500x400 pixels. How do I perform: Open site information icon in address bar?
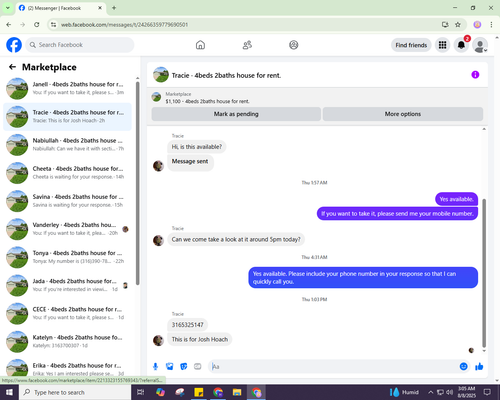pos(53,25)
